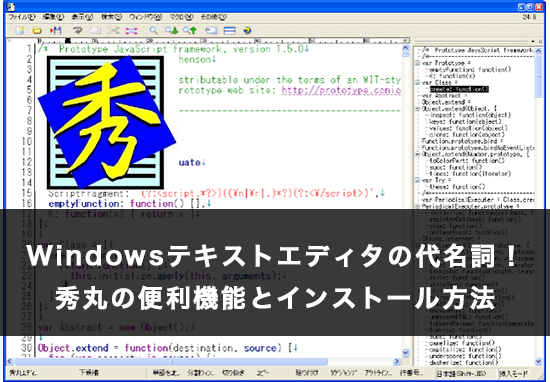
Task: Click outline panel scrollbar down arrow
Action: tap(538, 361)
